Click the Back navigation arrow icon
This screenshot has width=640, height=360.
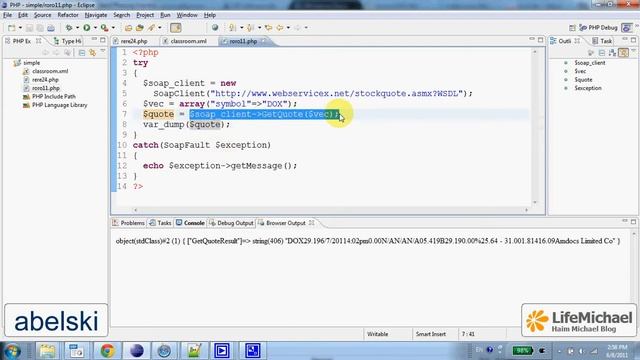[x=280, y=28]
